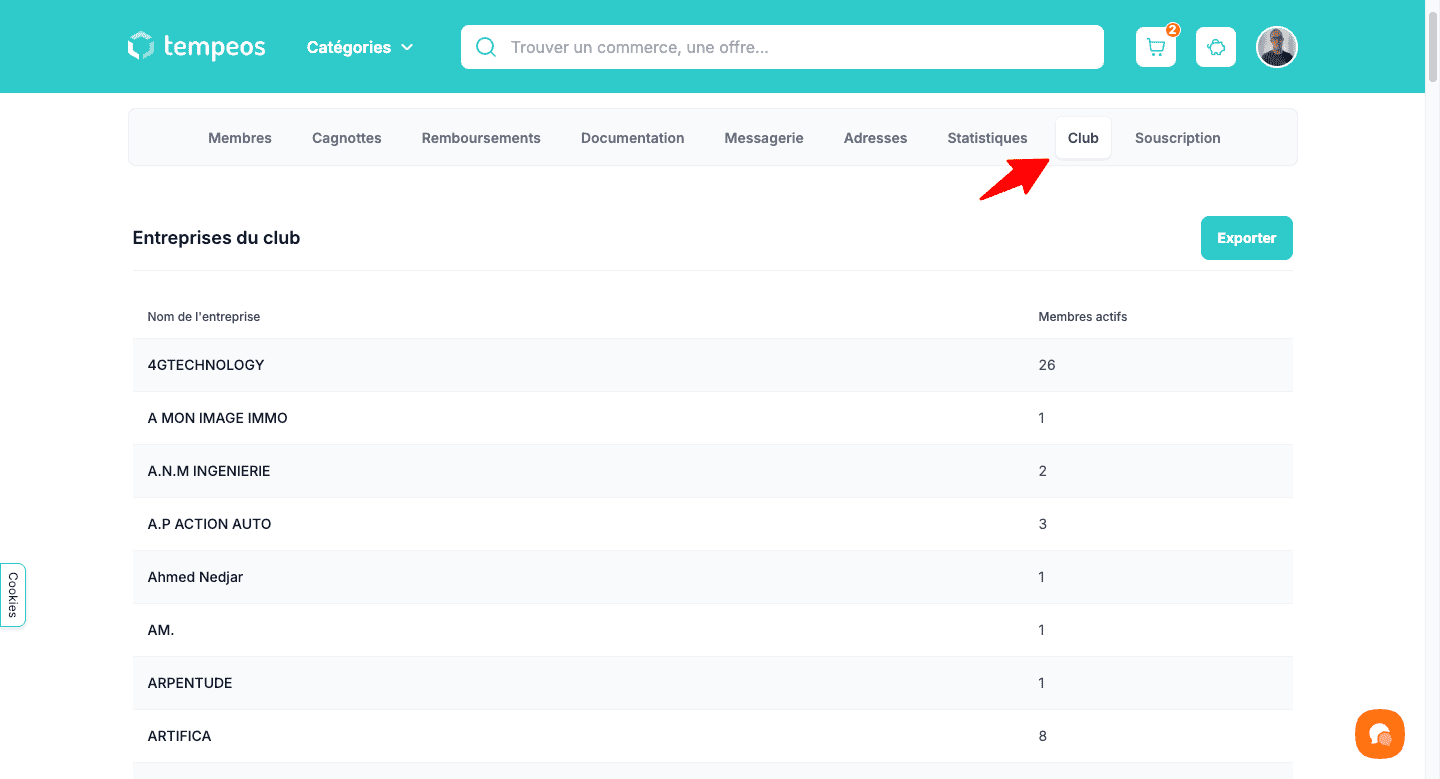Switch to the Adresses tab
This screenshot has width=1440, height=779.
(x=875, y=138)
